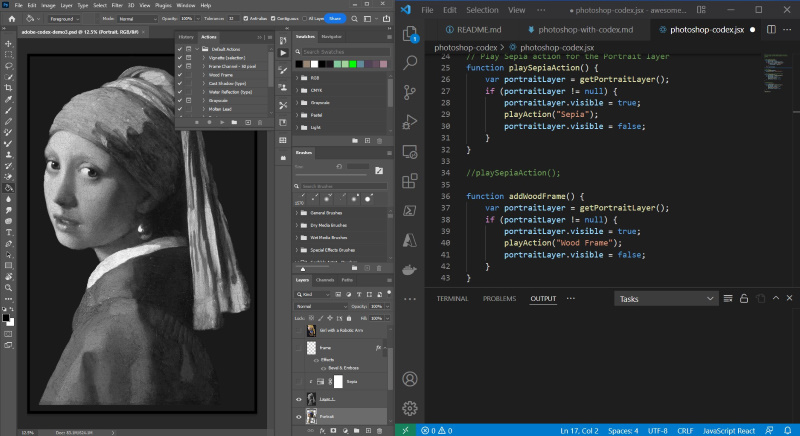This screenshot has height=436, width=800.
Task: Toggle All Layers checkbox in options bar
Action: [305, 19]
